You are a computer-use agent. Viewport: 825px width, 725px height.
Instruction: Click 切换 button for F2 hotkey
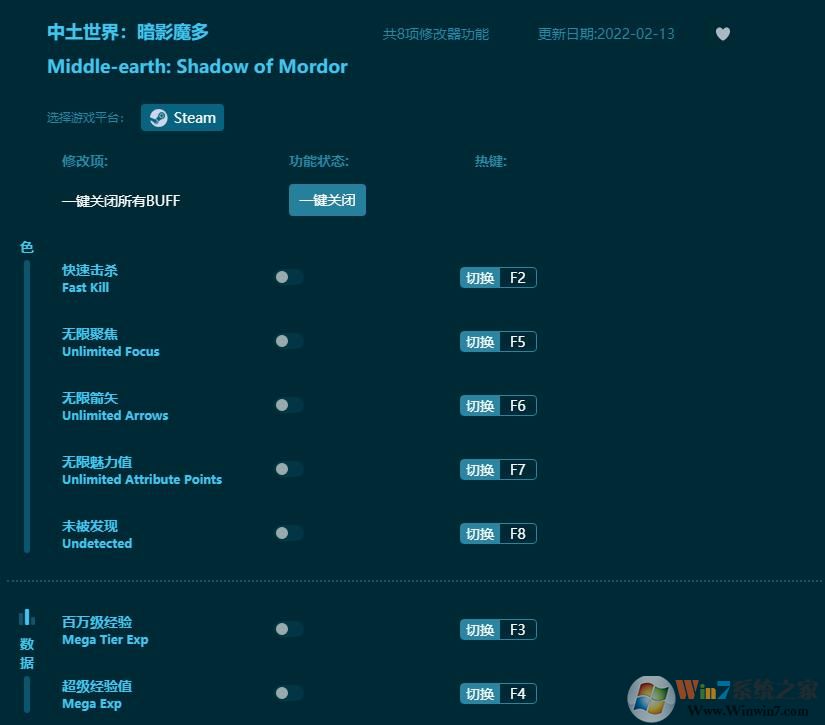(x=480, y=278)
